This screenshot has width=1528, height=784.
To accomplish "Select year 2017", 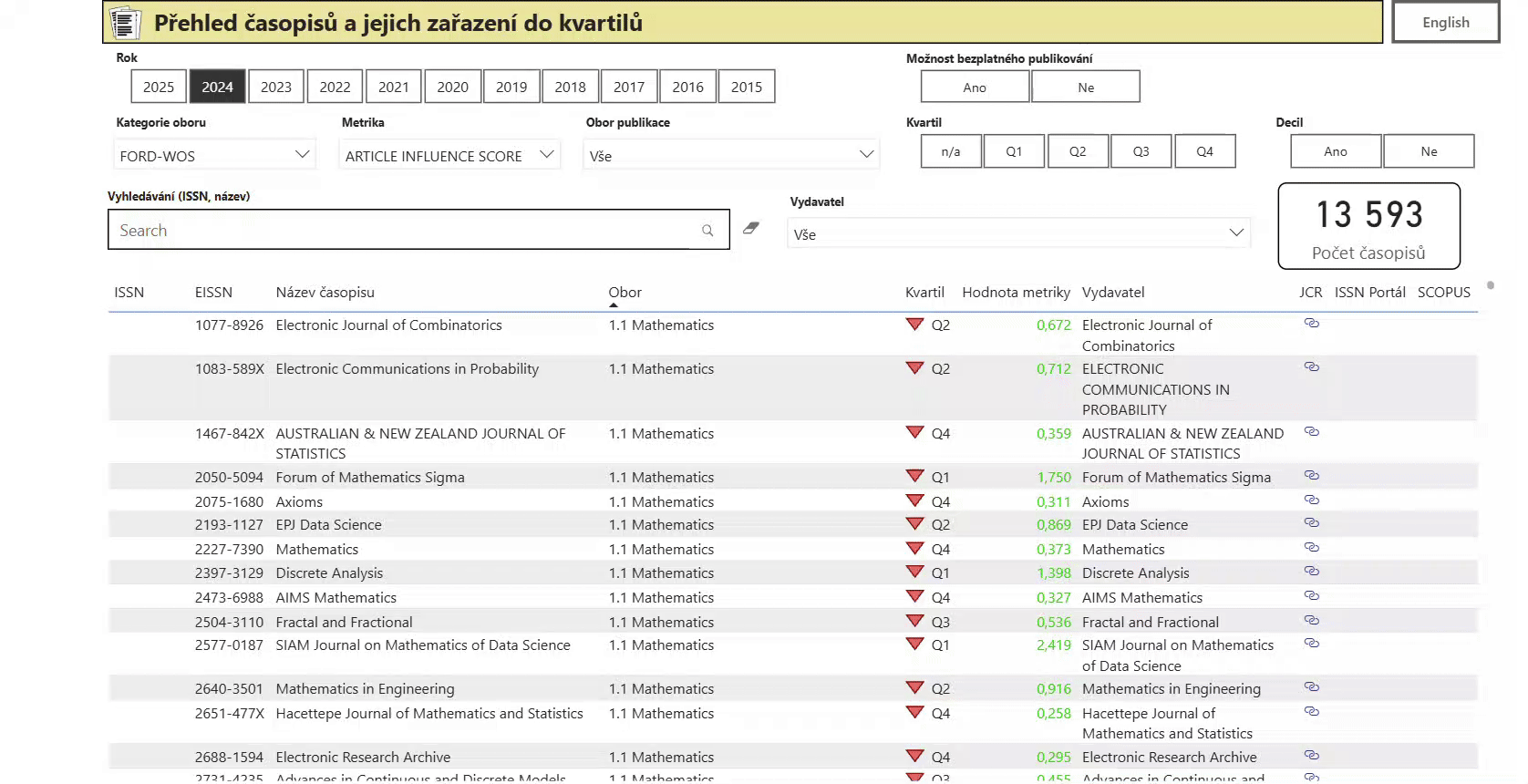I will [629, 87].
